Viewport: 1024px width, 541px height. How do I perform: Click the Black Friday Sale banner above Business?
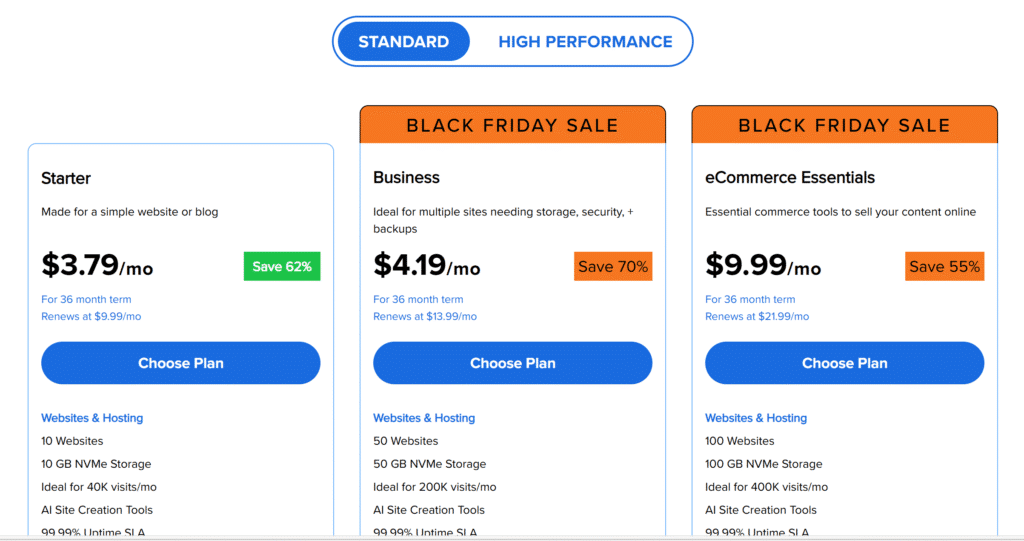pos(512,125)
